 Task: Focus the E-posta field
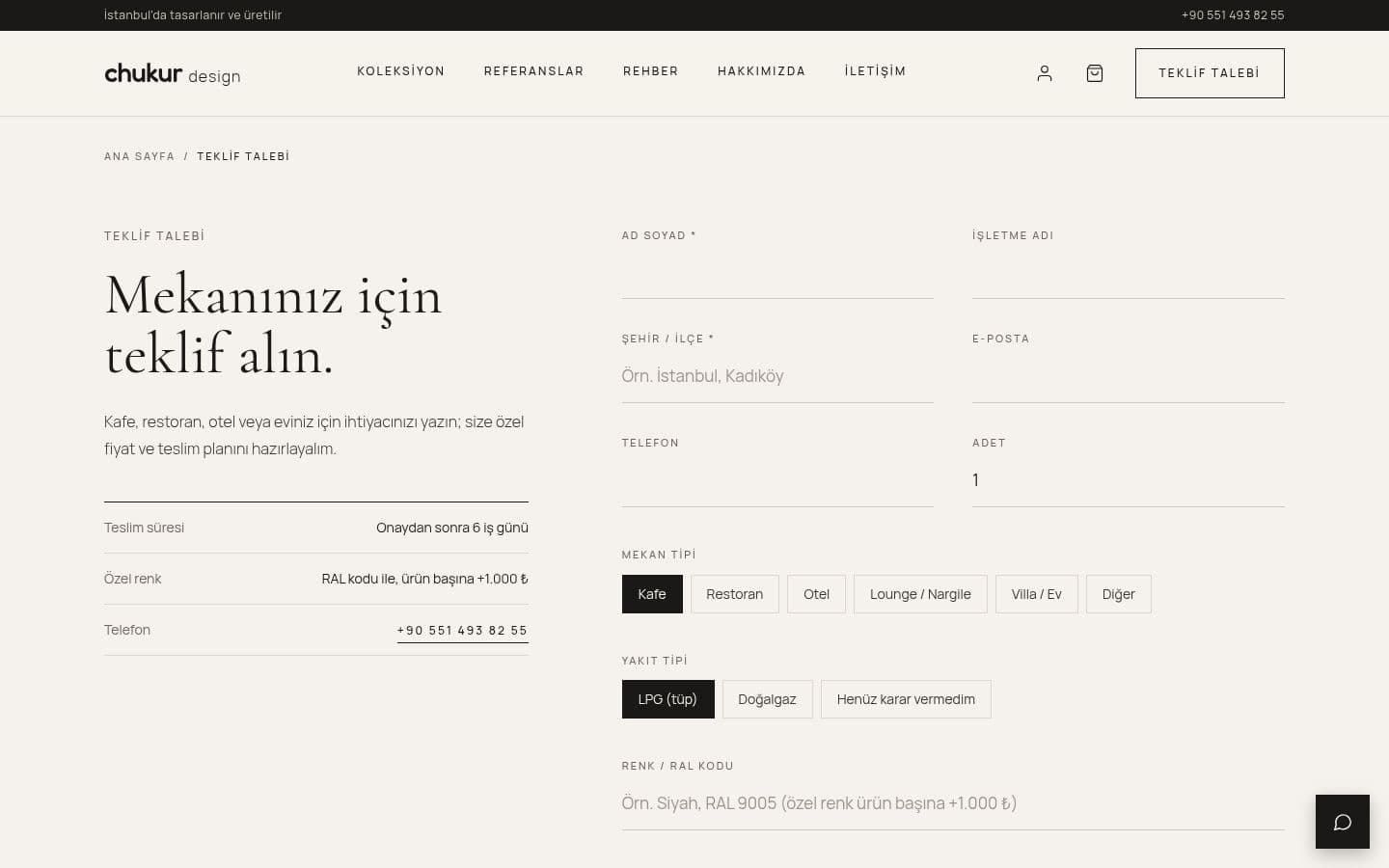click(x=1129, y=376)
